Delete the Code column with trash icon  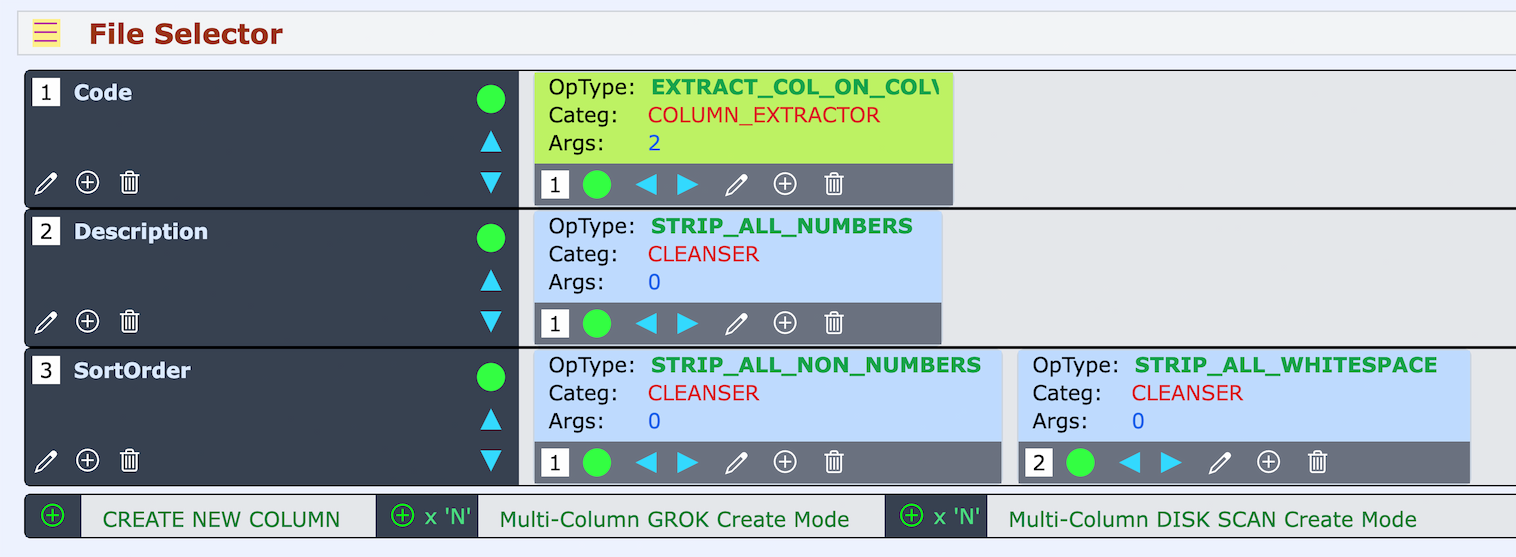(130, 182)
